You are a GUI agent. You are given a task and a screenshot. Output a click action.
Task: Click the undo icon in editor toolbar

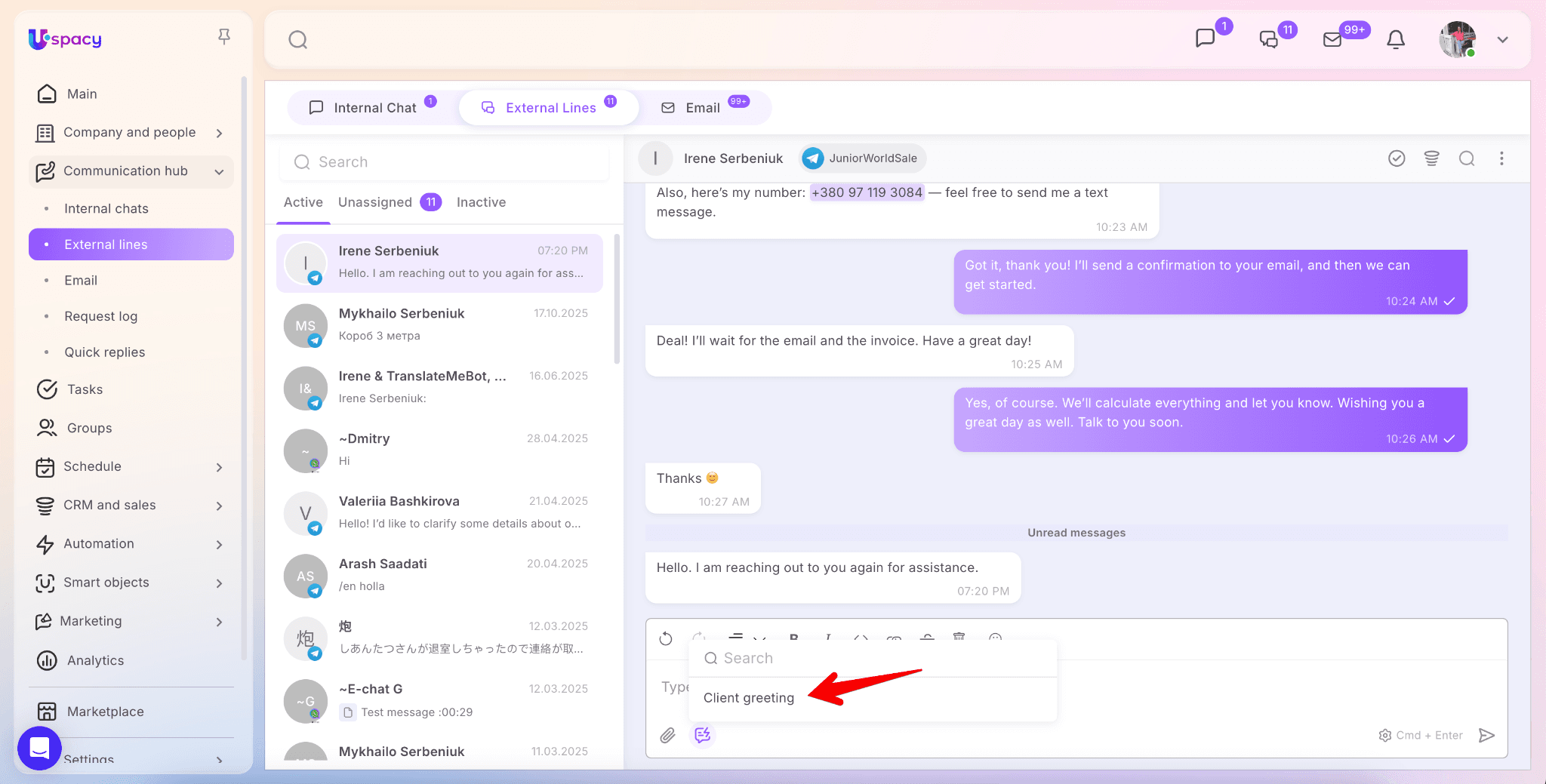(666, 638)
